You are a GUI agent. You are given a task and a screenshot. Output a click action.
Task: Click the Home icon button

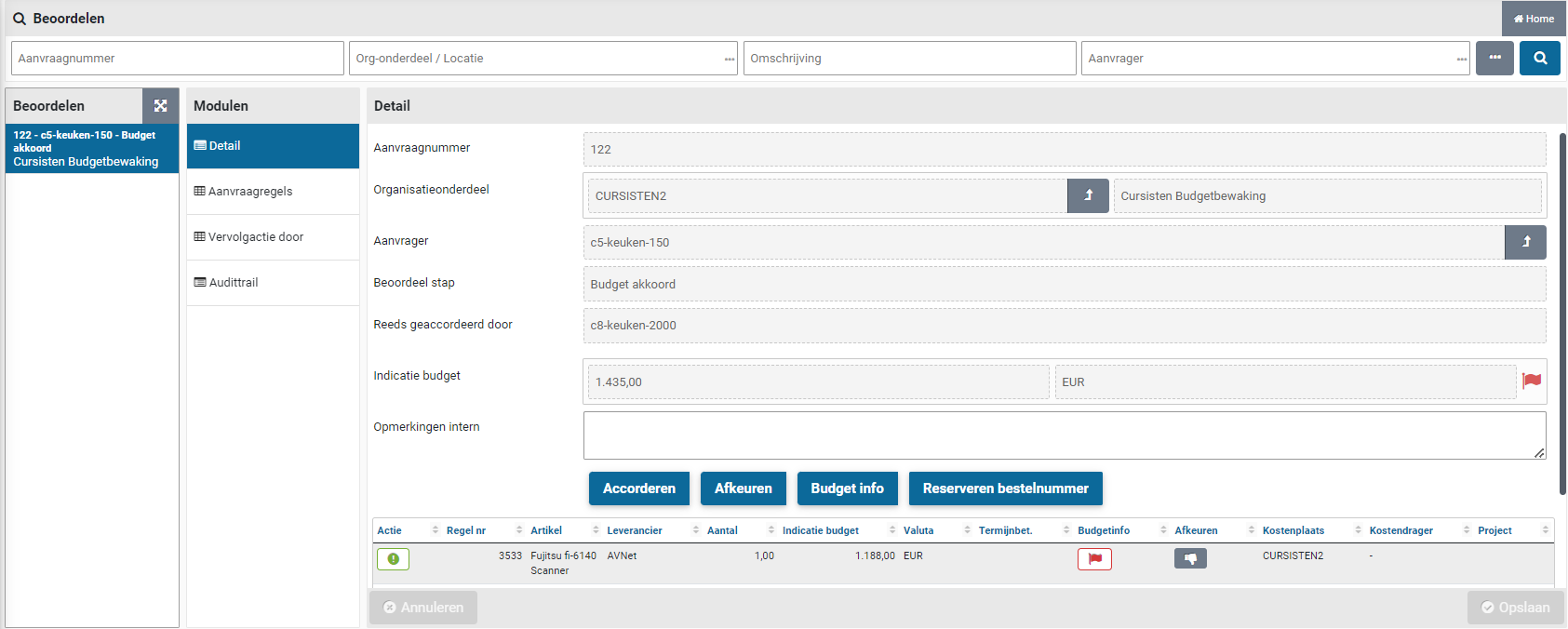[1534, 19]
